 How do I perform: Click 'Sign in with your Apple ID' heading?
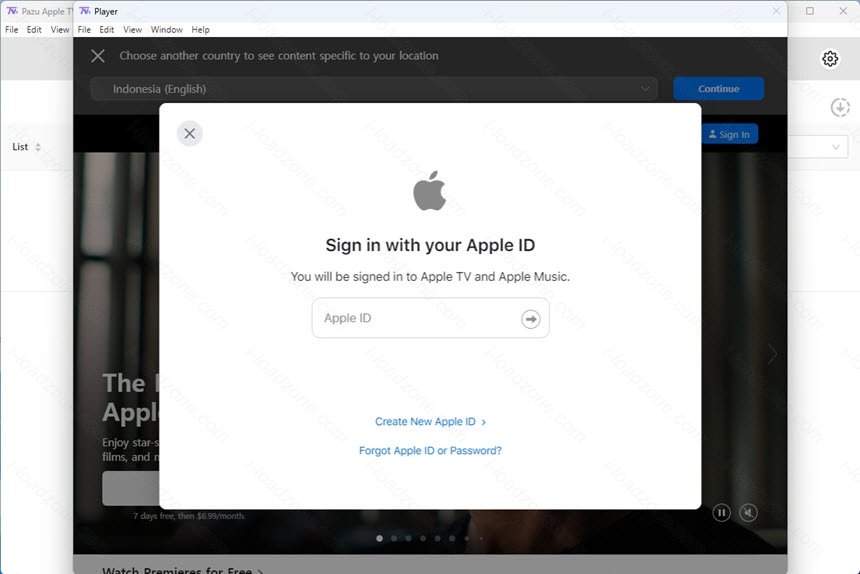[x=430, y=245]
